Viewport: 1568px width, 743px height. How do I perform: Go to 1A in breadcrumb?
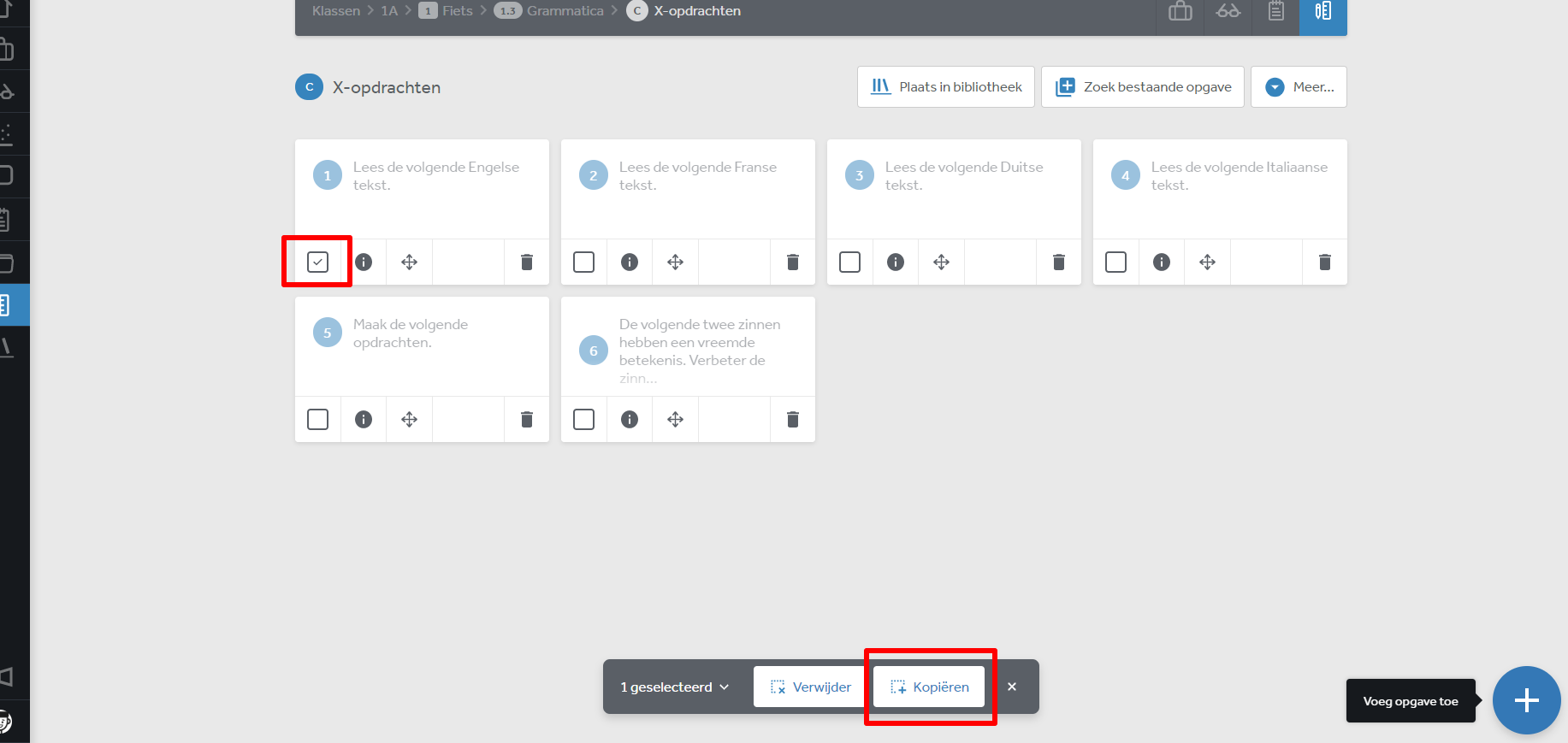[x=390, y=11]
